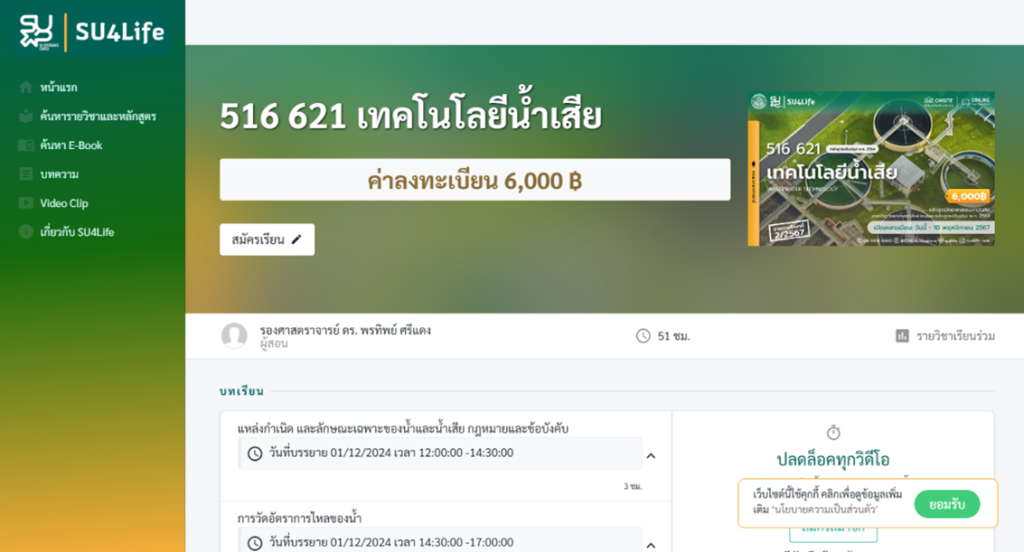Screen dimensions: 1024x552
Task: Click the Video Clip play icon
Action: [x=25, y=203]
